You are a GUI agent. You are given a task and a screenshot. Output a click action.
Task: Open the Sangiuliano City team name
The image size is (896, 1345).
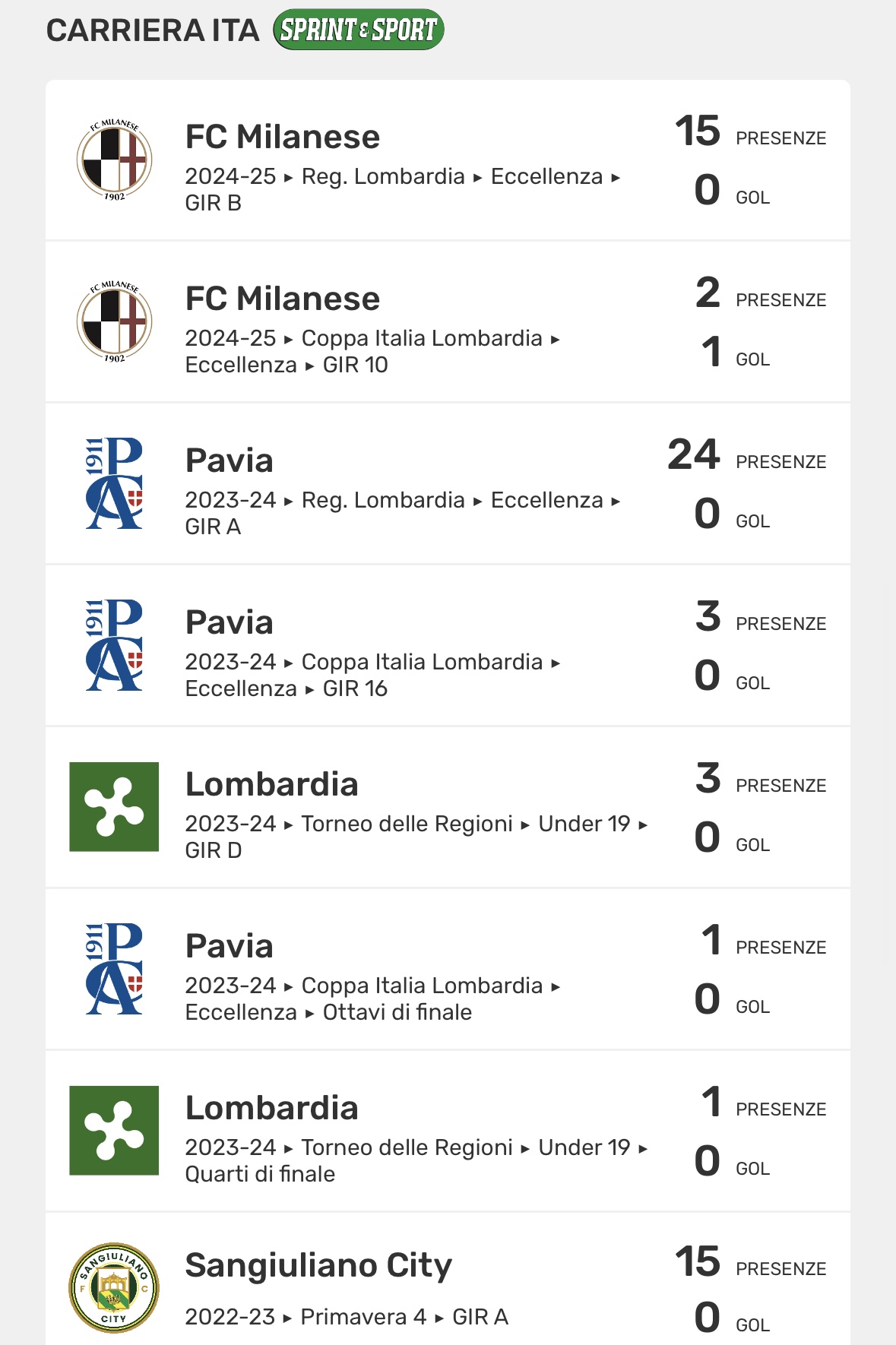318,1265
